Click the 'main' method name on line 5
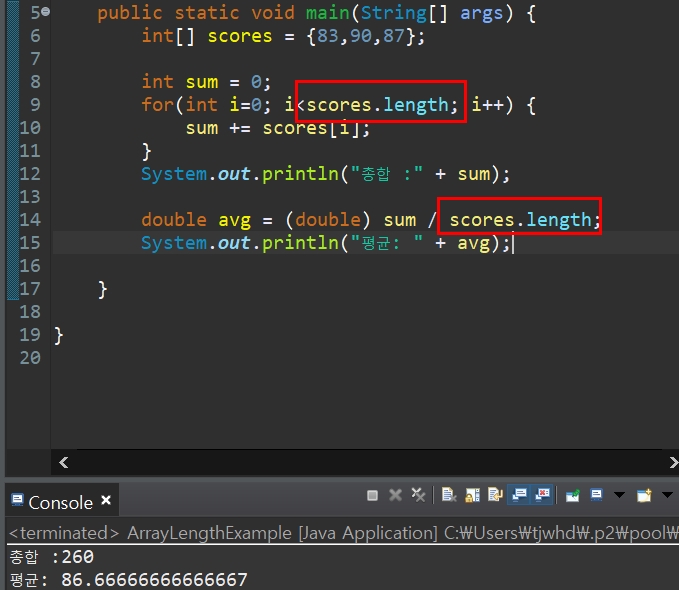 pyautogui.click(x=328, y=13)
